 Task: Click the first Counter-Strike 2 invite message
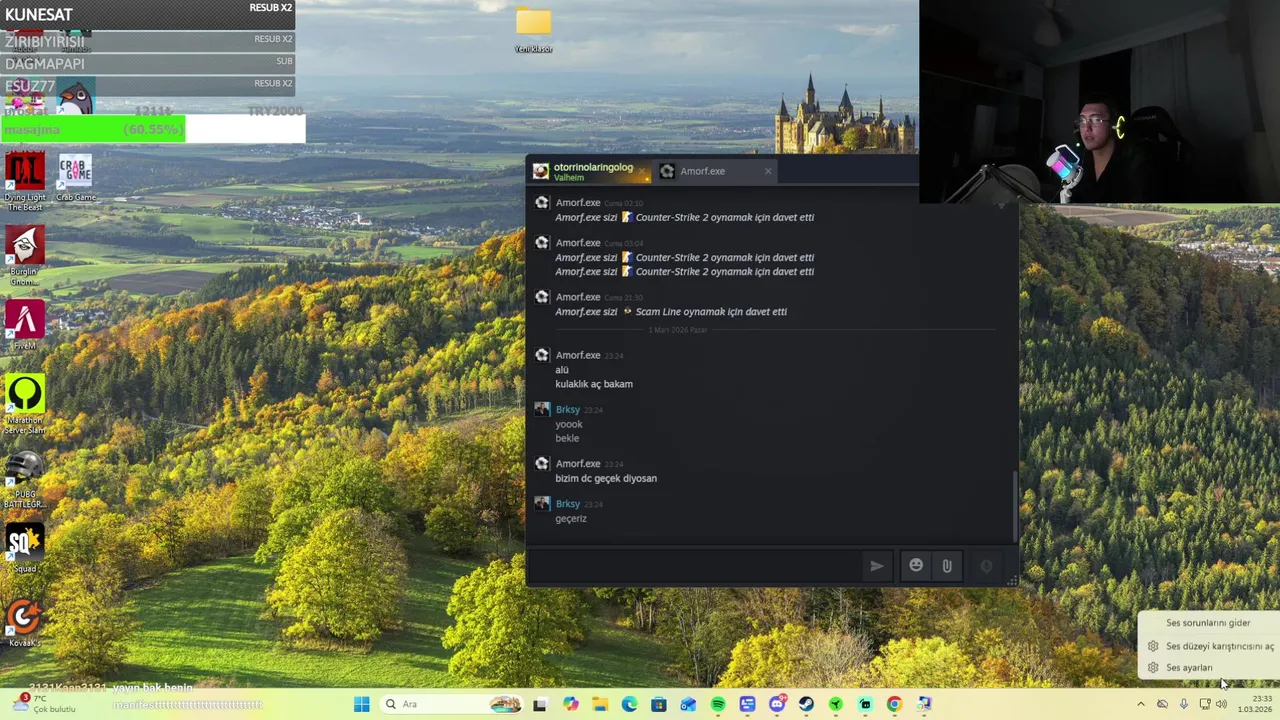(x=685, y=217)
